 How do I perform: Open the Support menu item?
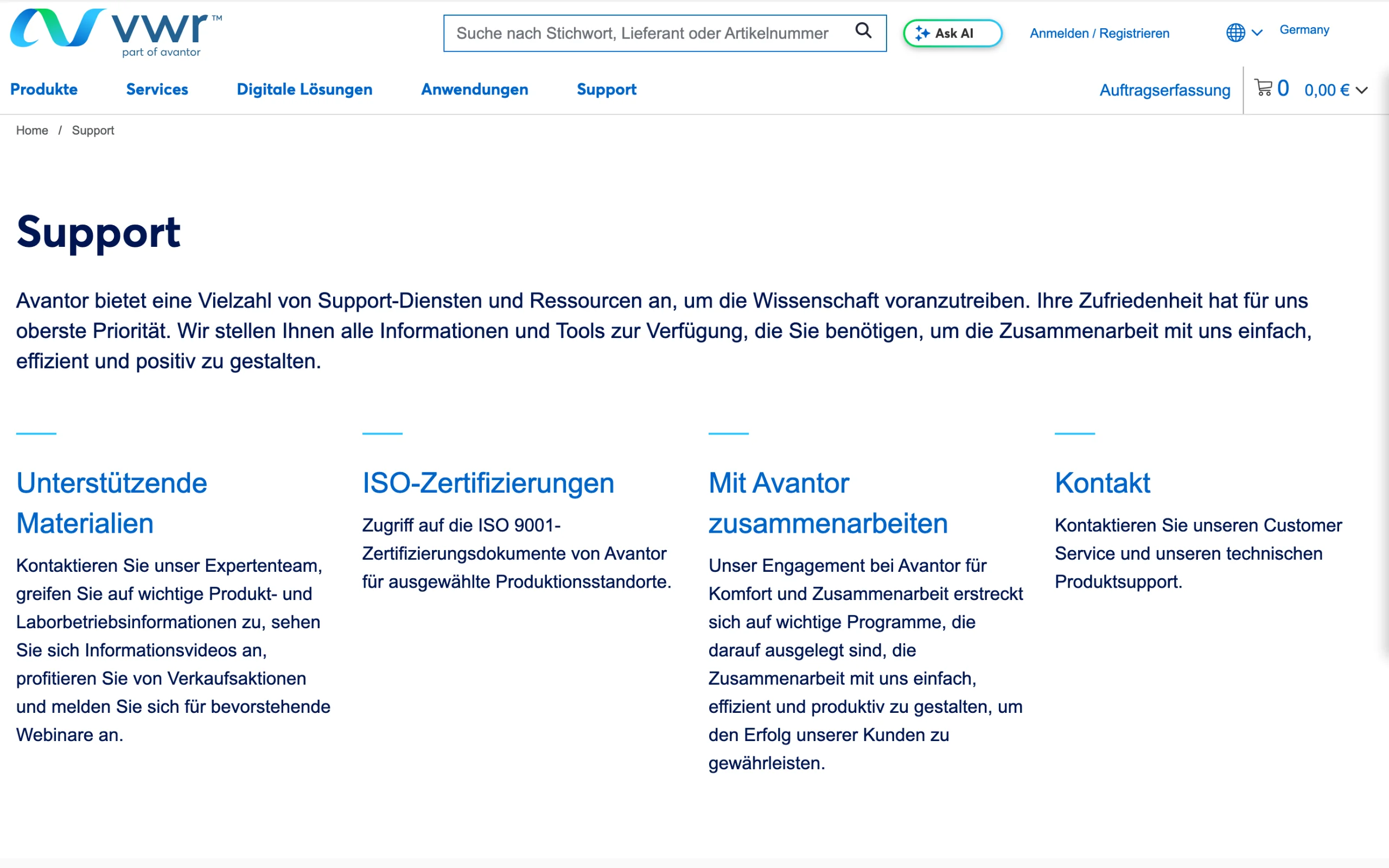click(x=606, y=90)
